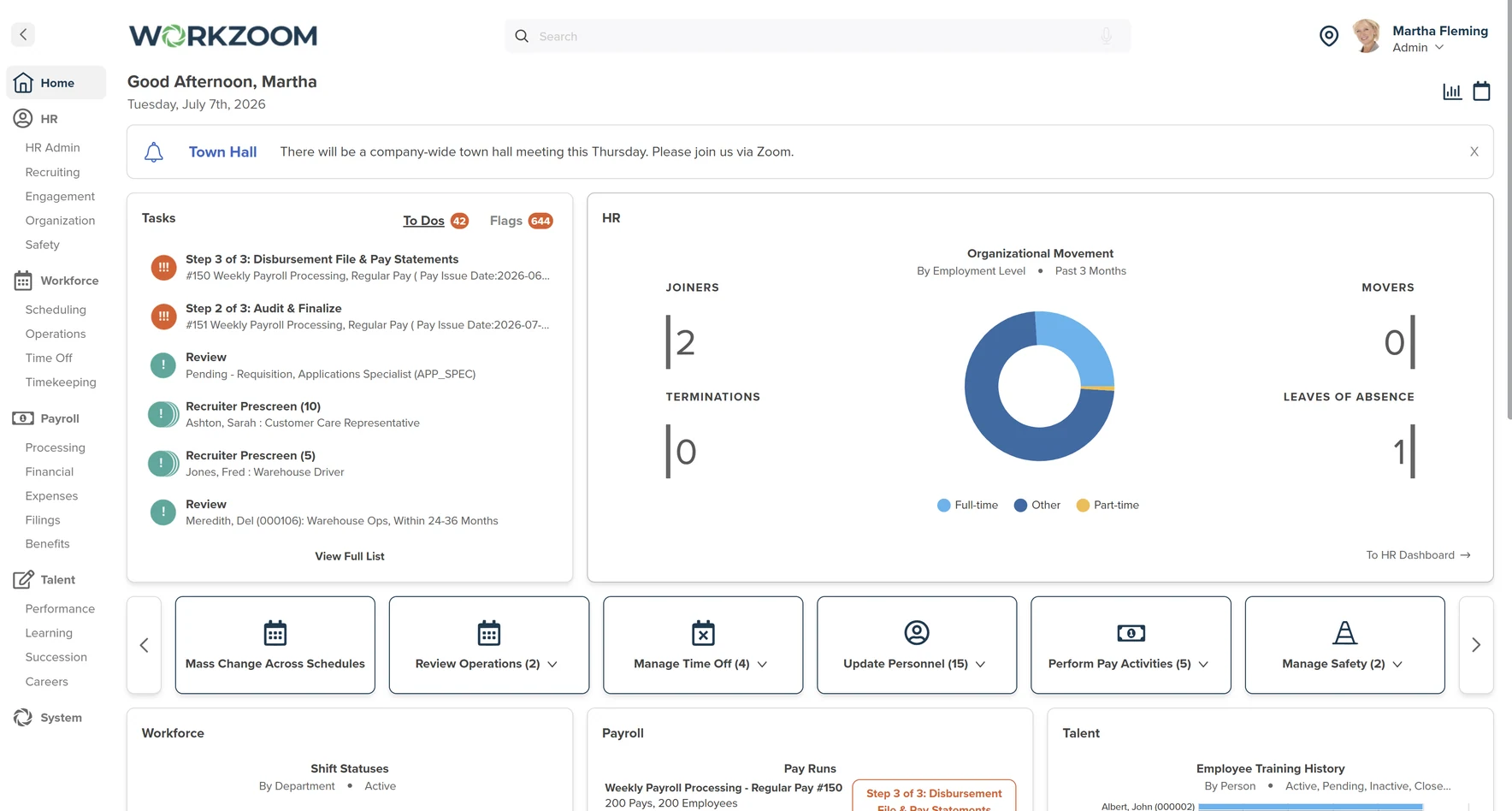This screenshot has width=1512, height=811.
Task: Click Mass Change Across Schedules calendar icon
Action: click(275, 633)
